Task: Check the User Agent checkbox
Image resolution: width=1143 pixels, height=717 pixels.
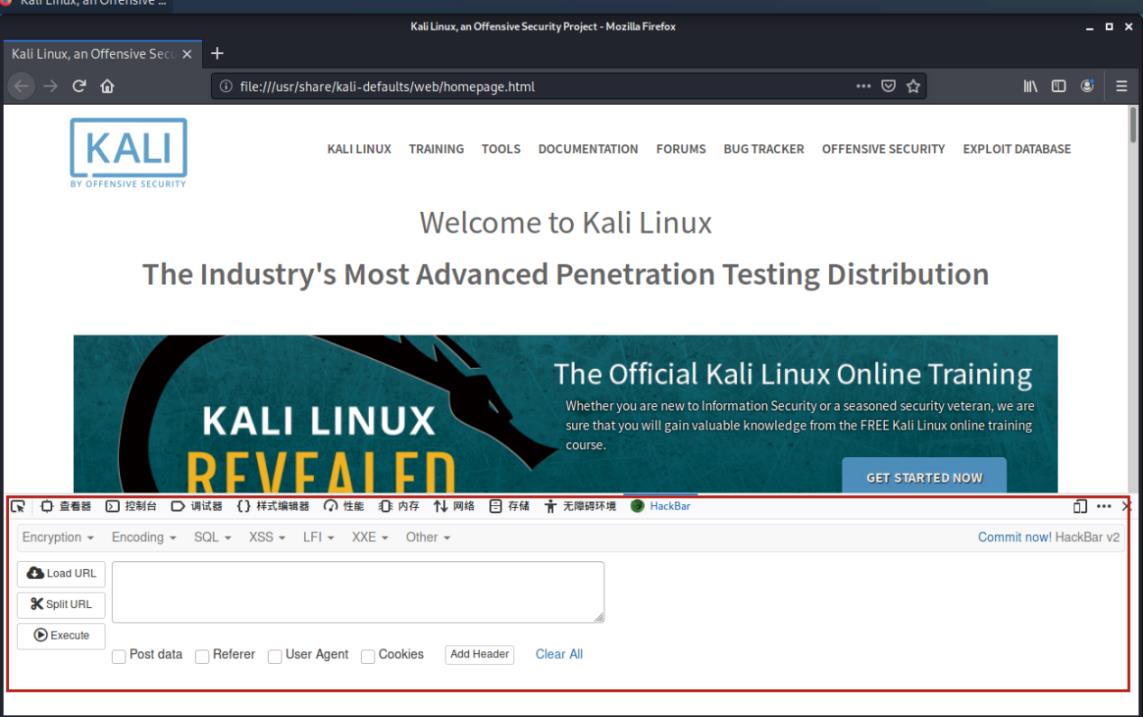Action: point(275,656)
